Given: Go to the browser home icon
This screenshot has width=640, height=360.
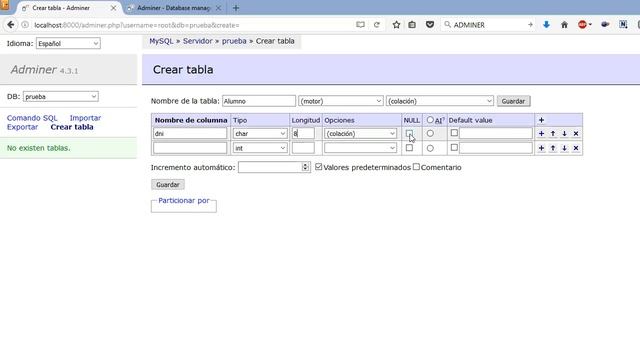Looking at the screenshot, I should [564, 25].
